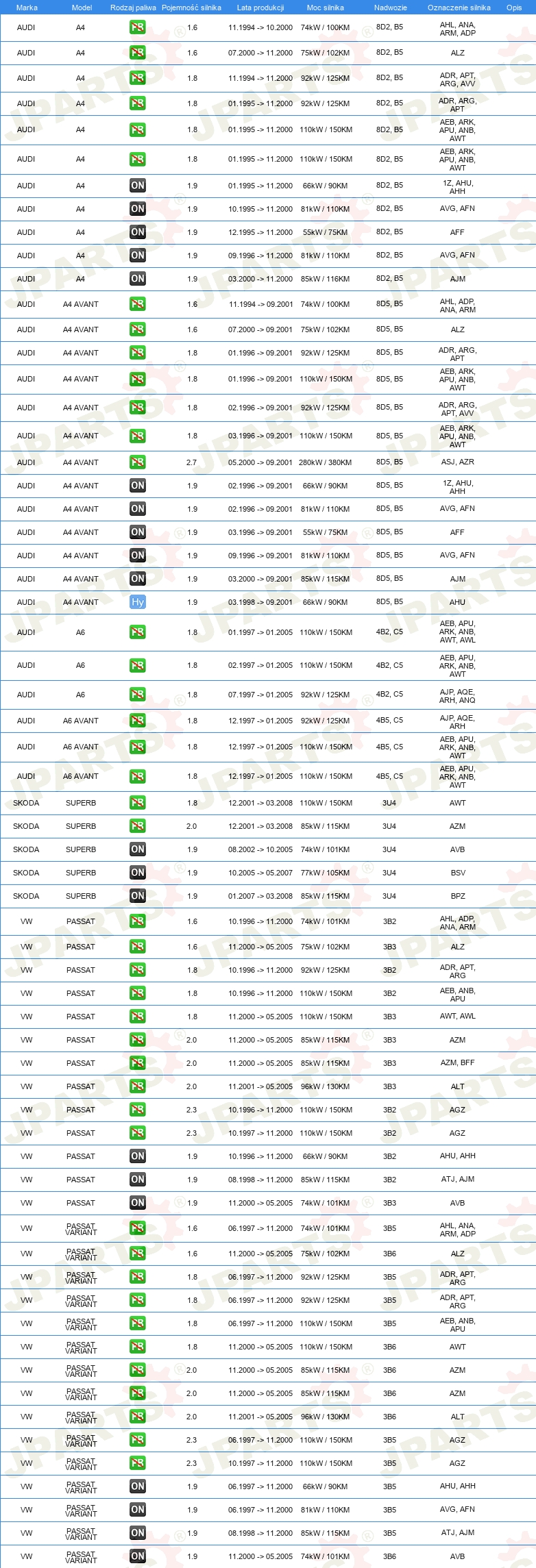Click the Marka column header

pos(27,8)
